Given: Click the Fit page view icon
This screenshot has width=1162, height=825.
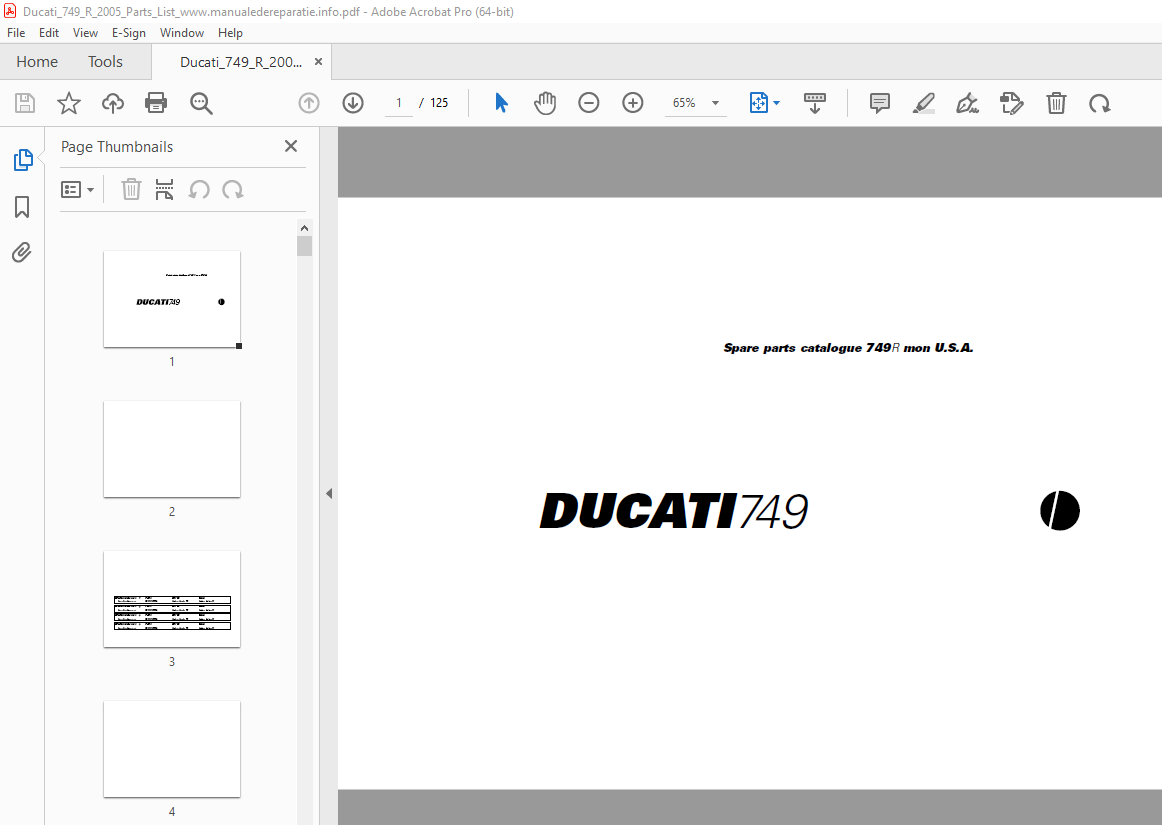Looking at the screenshot, I should pyautogui.click(x=758, y=103).
